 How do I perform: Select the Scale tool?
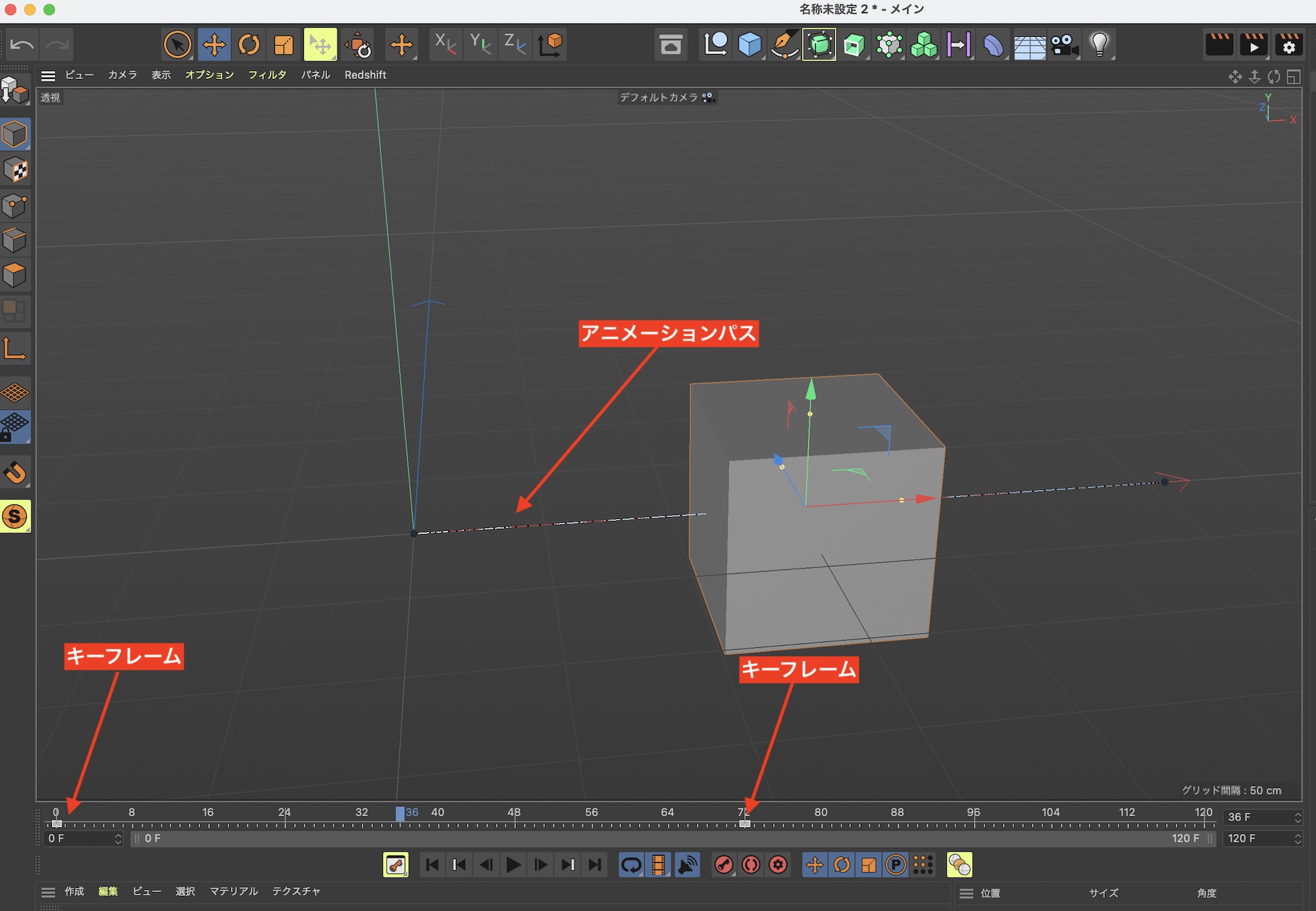pyautogui.click(x=284, y=45)
